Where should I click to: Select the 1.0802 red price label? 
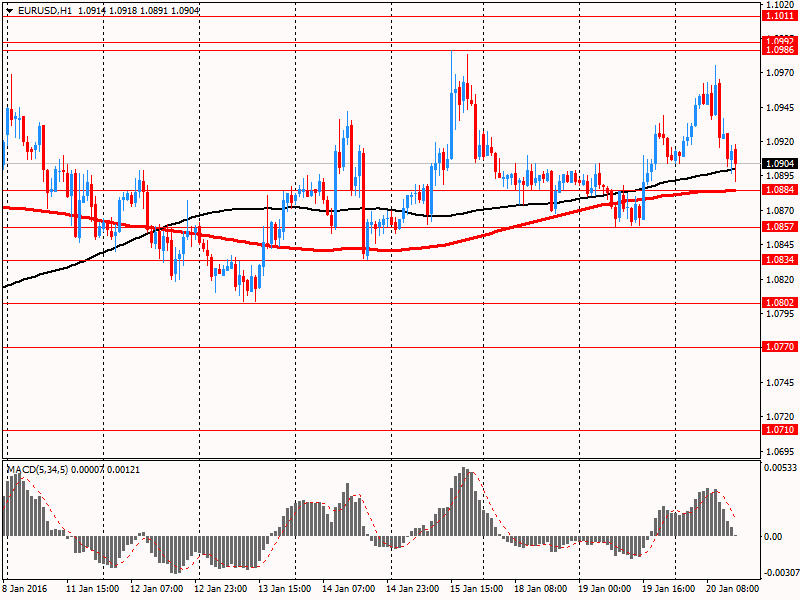(779, 303)
